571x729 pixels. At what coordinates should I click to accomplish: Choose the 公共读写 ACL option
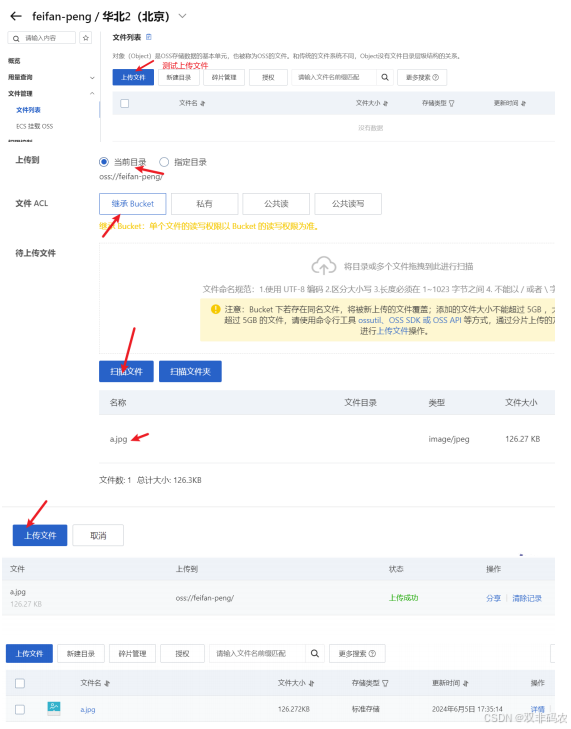pyautogui.click(x=348, y=204)
